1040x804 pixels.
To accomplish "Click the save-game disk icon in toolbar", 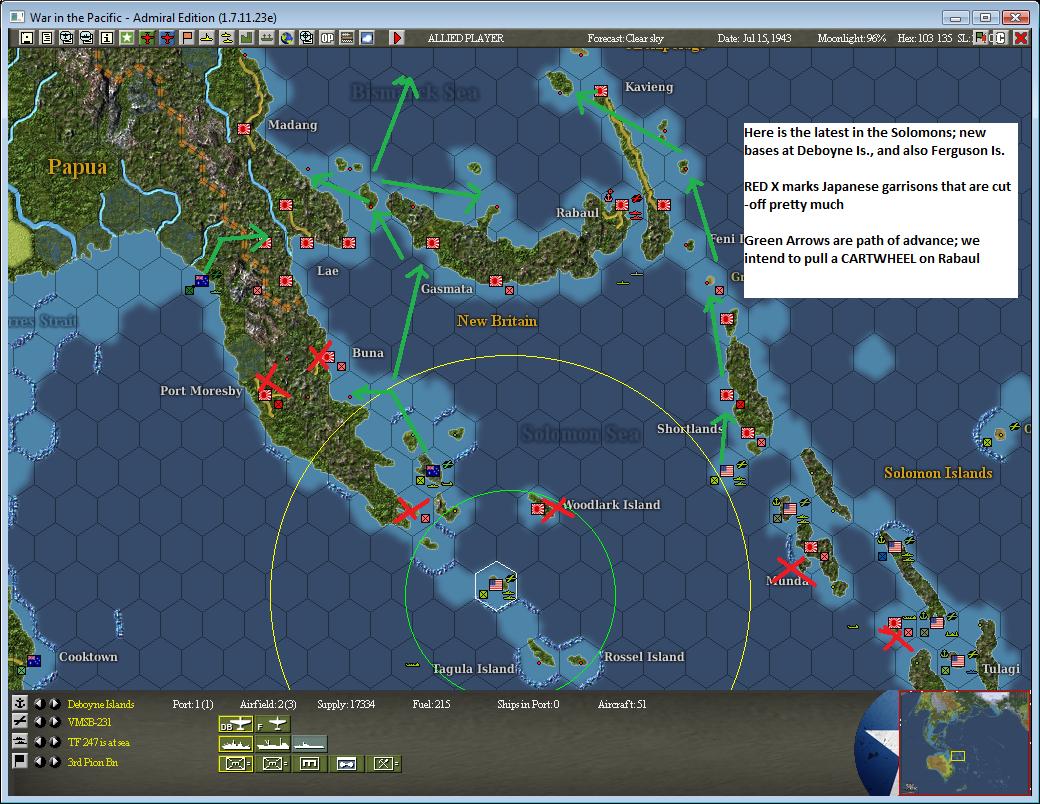I will pos(27,38).
